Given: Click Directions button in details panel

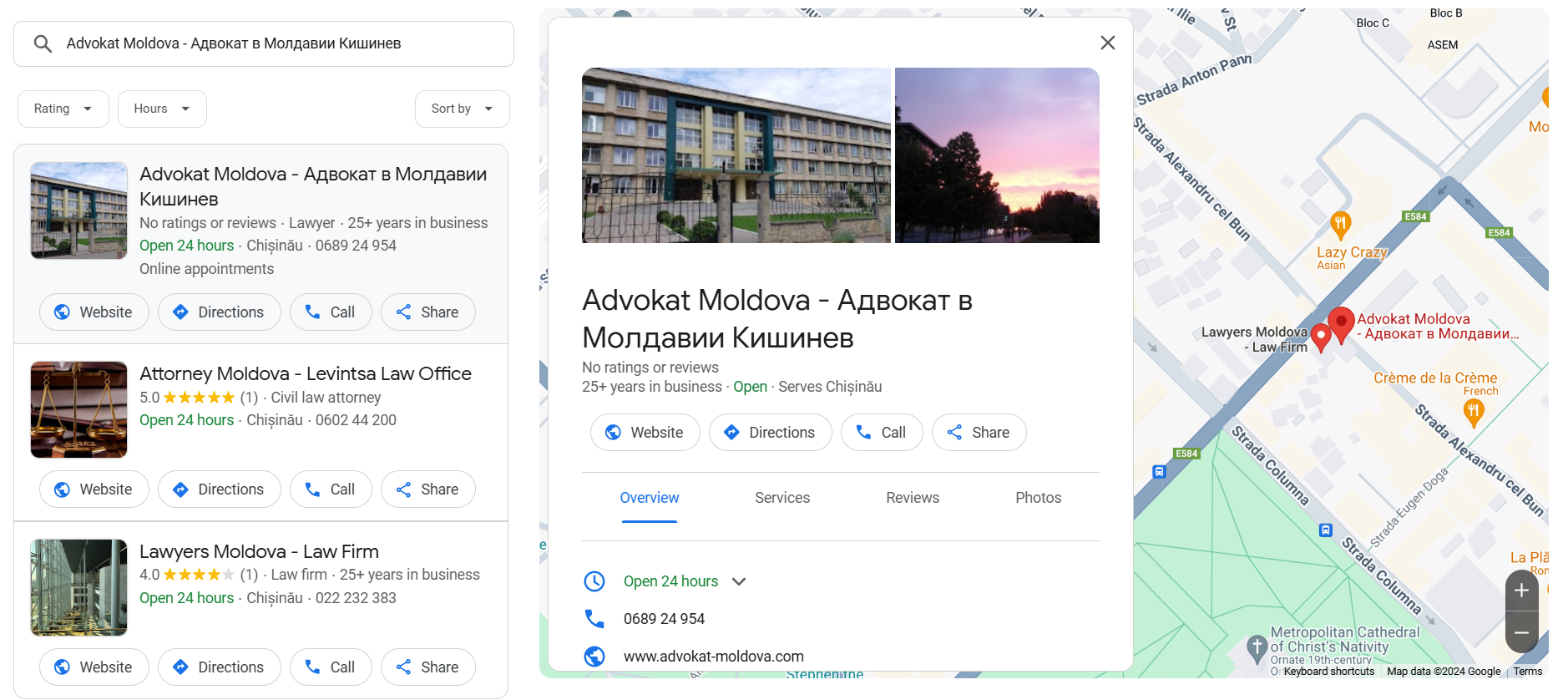Looking at the screenshot, I should (771, 433).
